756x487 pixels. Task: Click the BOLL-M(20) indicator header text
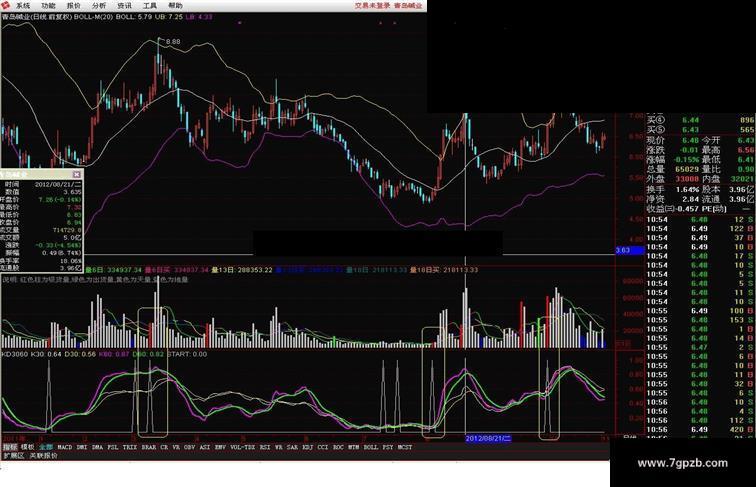point(94,16)
